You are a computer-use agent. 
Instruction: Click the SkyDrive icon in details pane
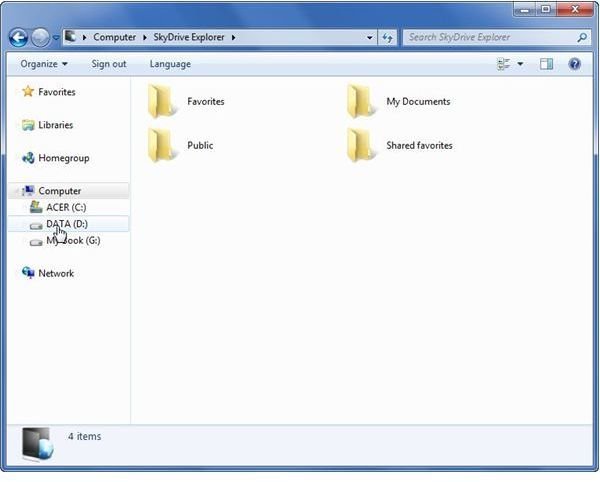37,444
